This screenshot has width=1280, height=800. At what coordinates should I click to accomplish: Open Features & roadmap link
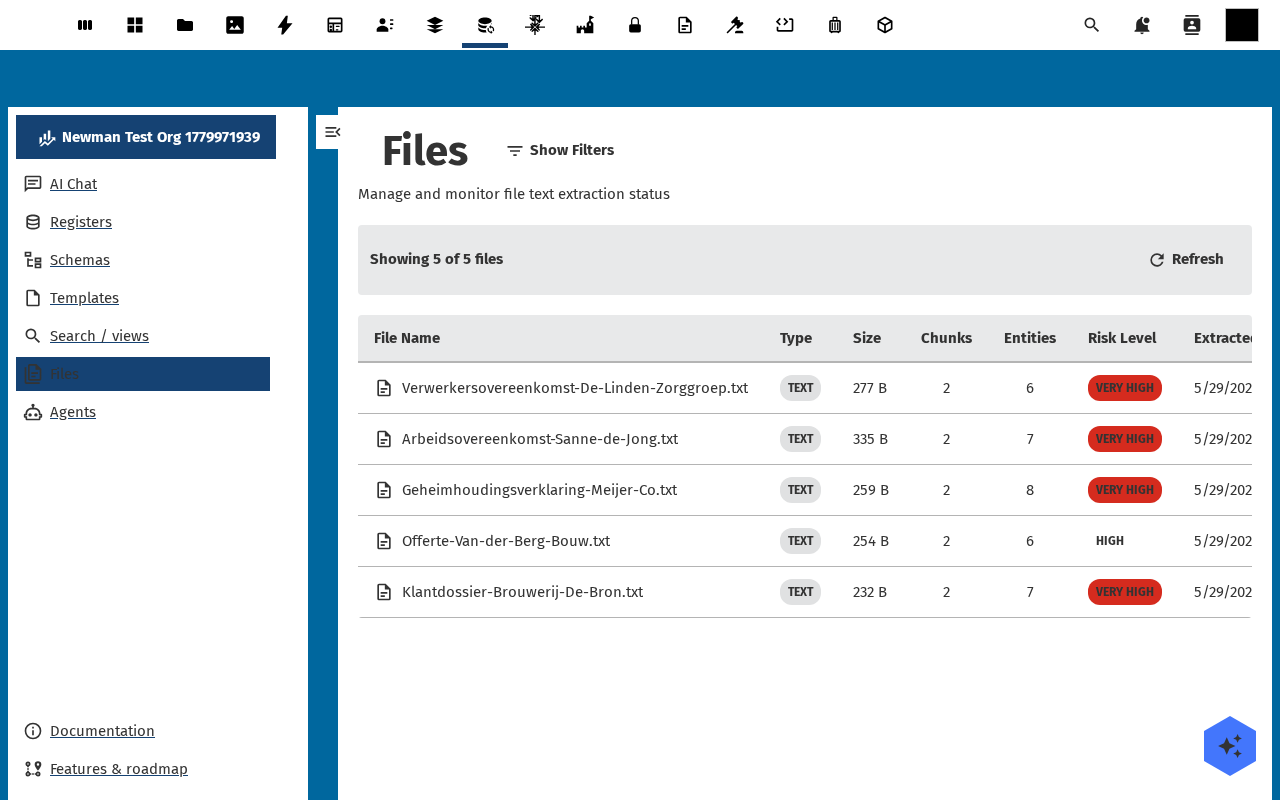119,769
